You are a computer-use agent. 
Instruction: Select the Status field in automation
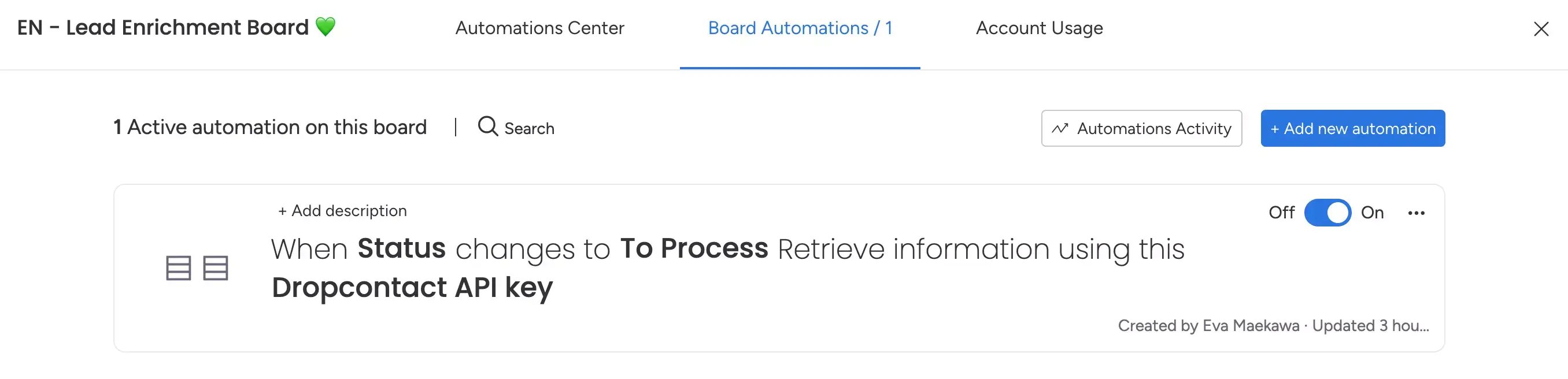point(401,248)
